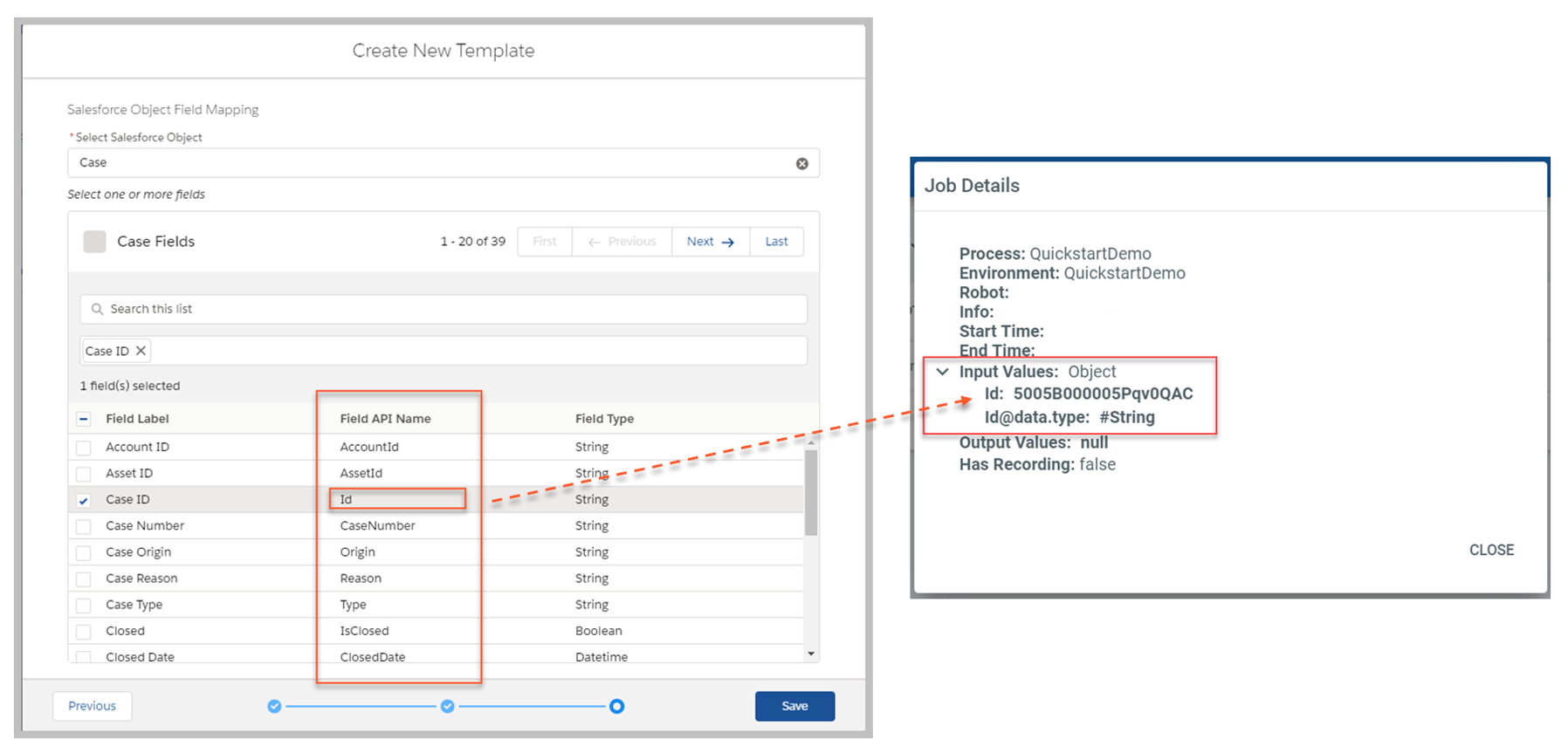Close the Job Details dialog

tap(1490, 550)
